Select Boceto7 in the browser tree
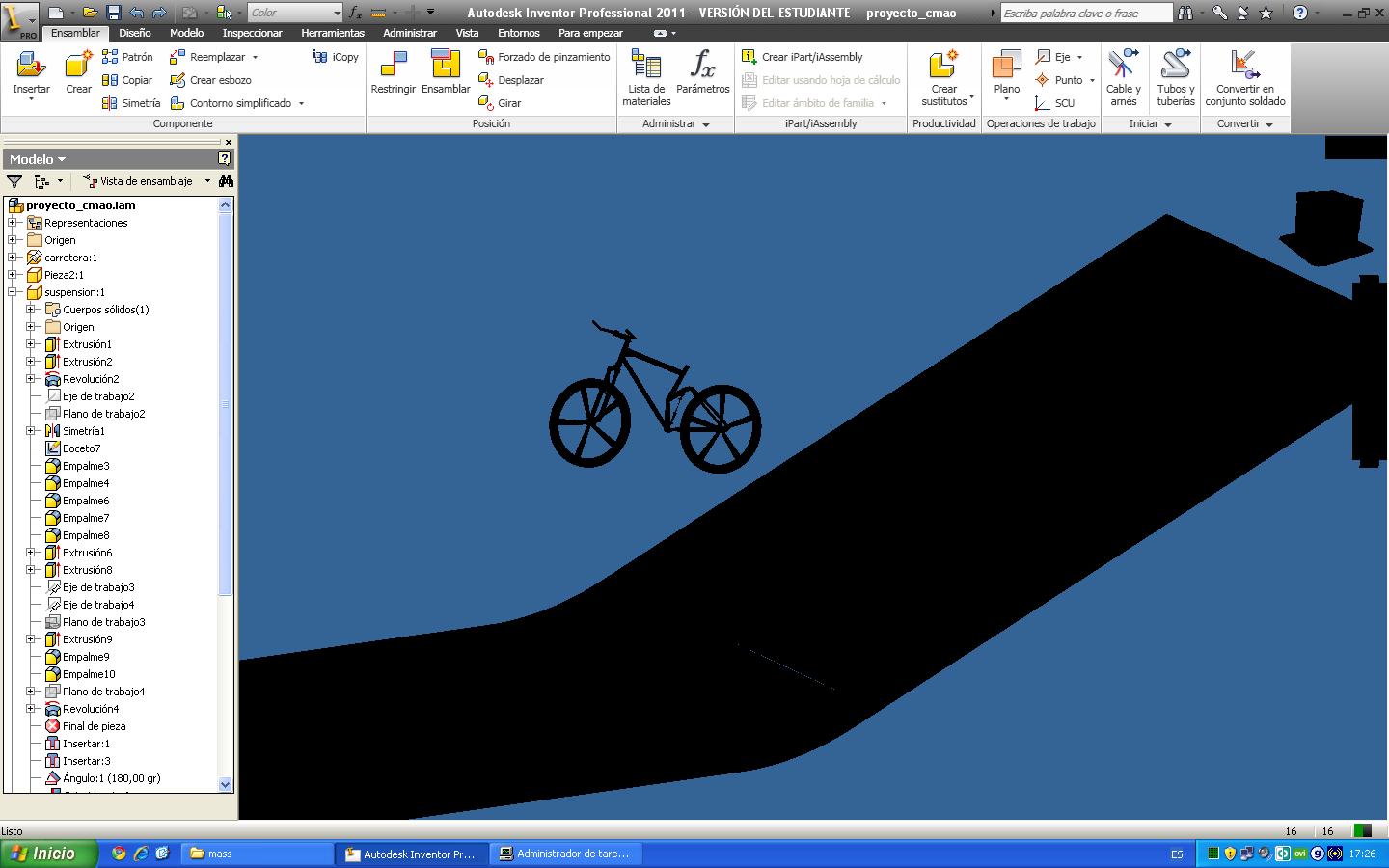The width and height of the screenshot is (1389, 868). click(x=81, y=448)
